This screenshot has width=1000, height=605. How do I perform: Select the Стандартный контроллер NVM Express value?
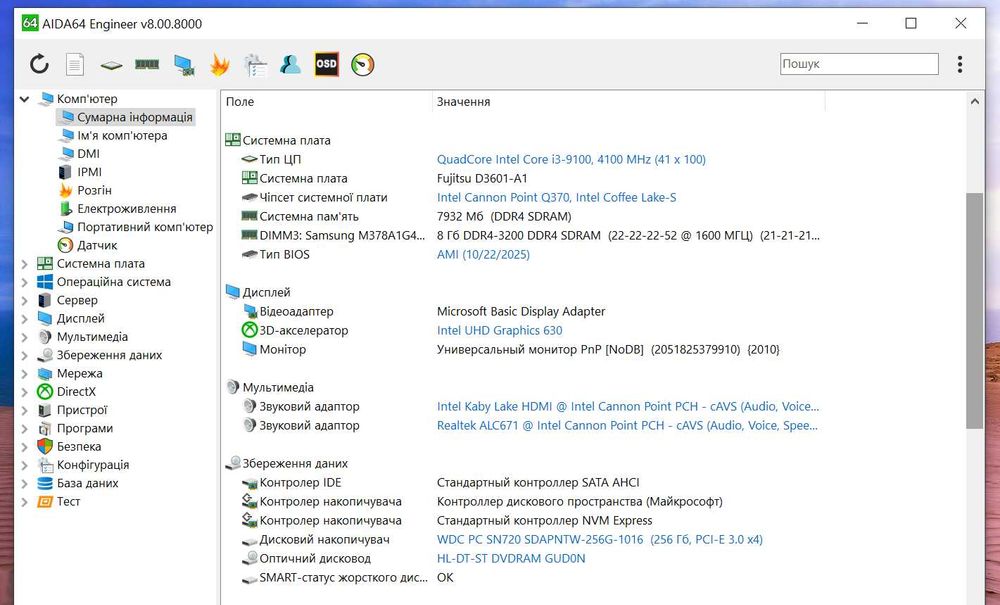point(544,520)
